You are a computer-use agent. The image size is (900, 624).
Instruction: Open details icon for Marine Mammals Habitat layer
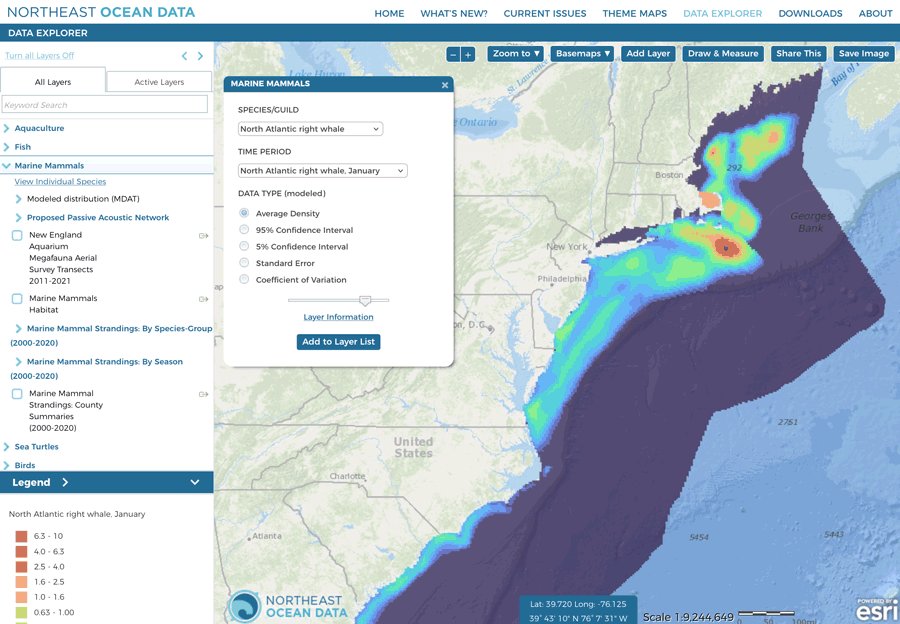(x=203, y=299)
